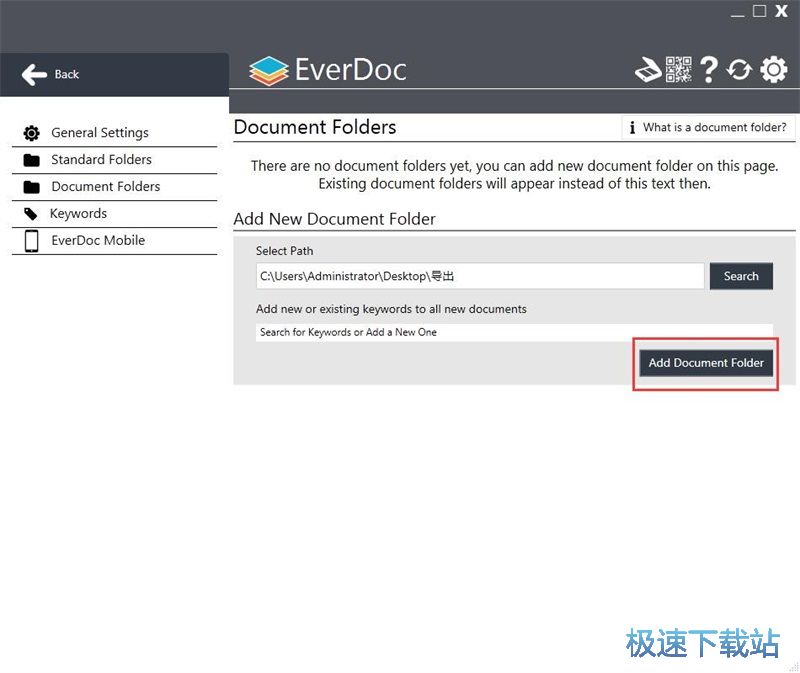
Task: Open settings gear icon in header
Action: [x=773, y=69]
